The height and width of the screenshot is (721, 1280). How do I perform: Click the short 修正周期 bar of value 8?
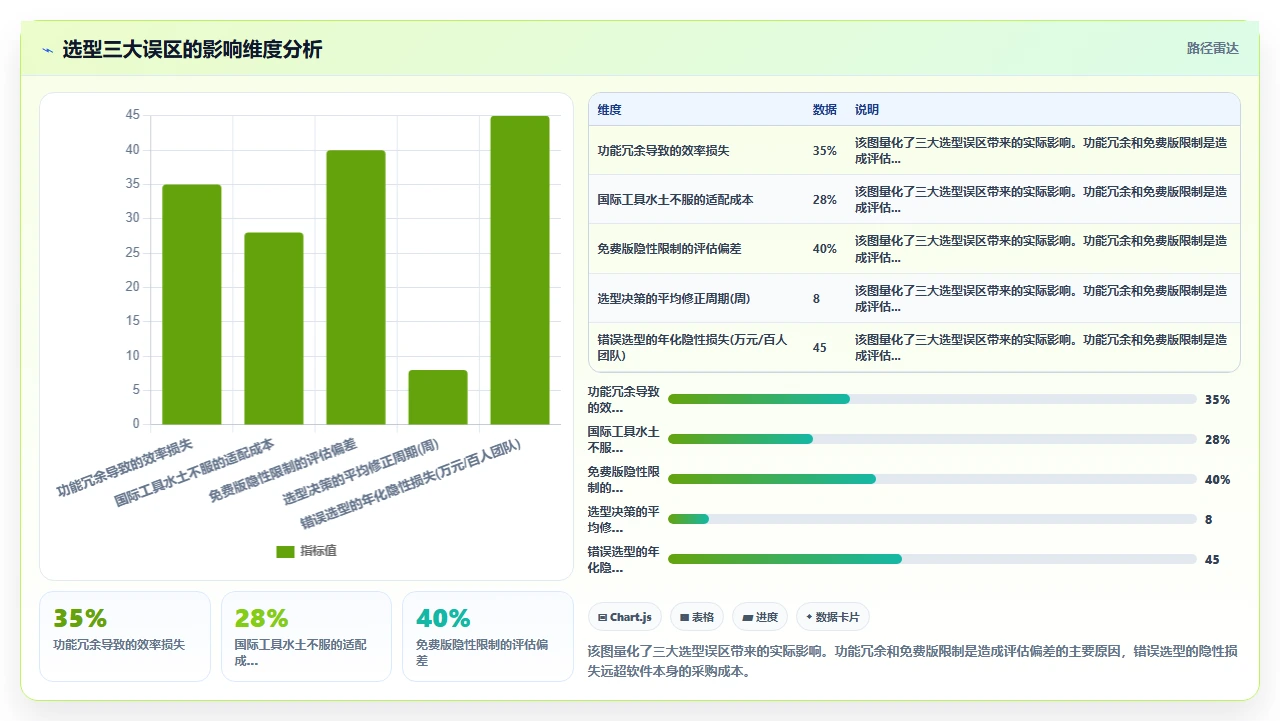pyautogui.click(x=438, y=397)
